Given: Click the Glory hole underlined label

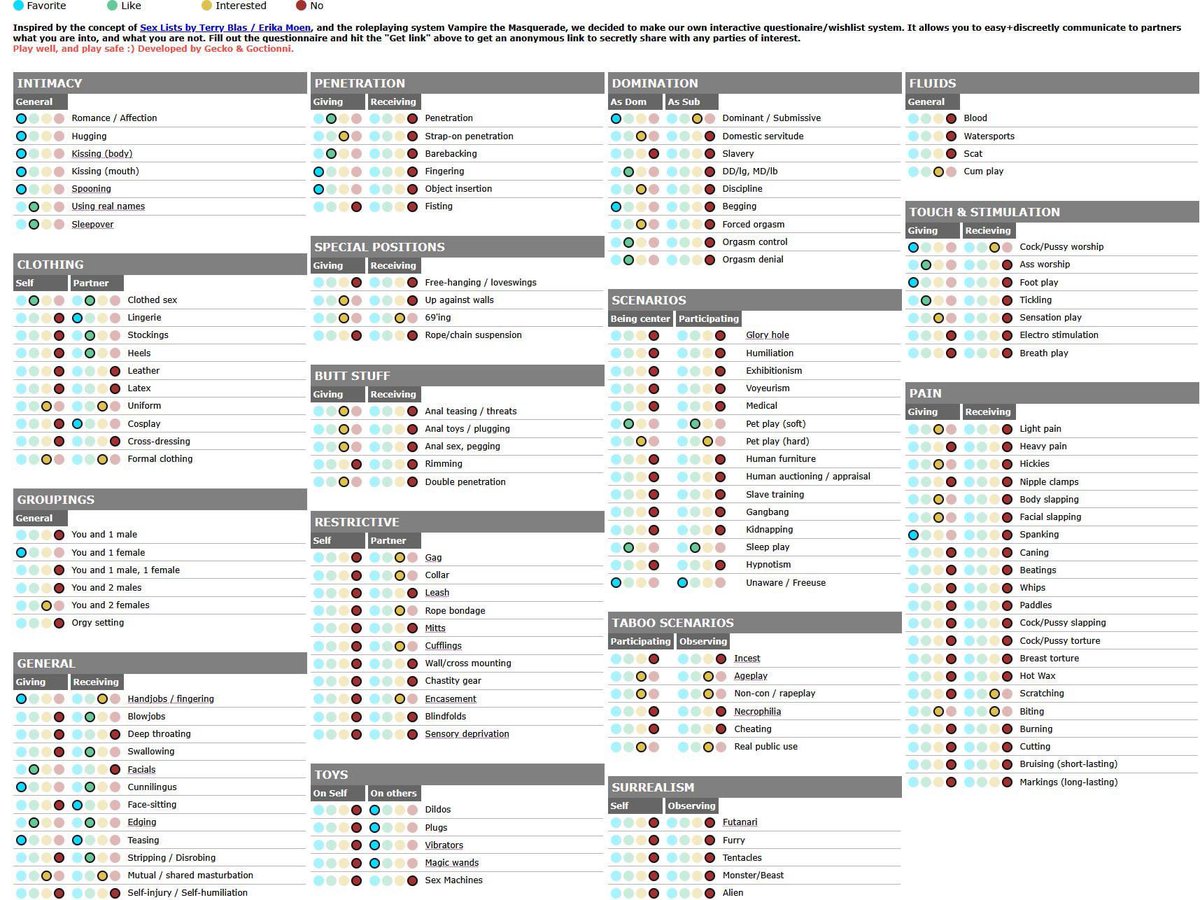Looking at the screenshot, I should click(767, 335).
